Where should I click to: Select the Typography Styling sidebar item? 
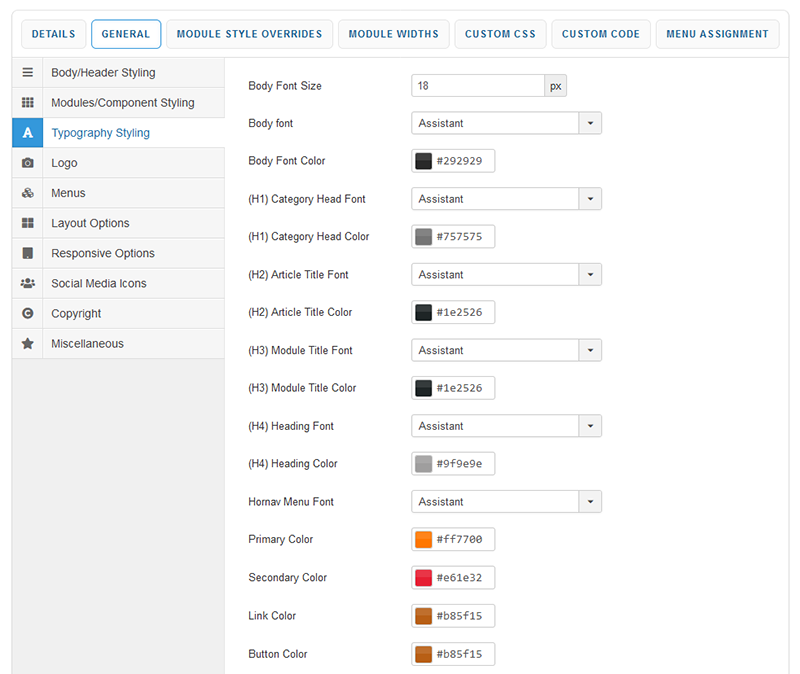tap(100, 133)
